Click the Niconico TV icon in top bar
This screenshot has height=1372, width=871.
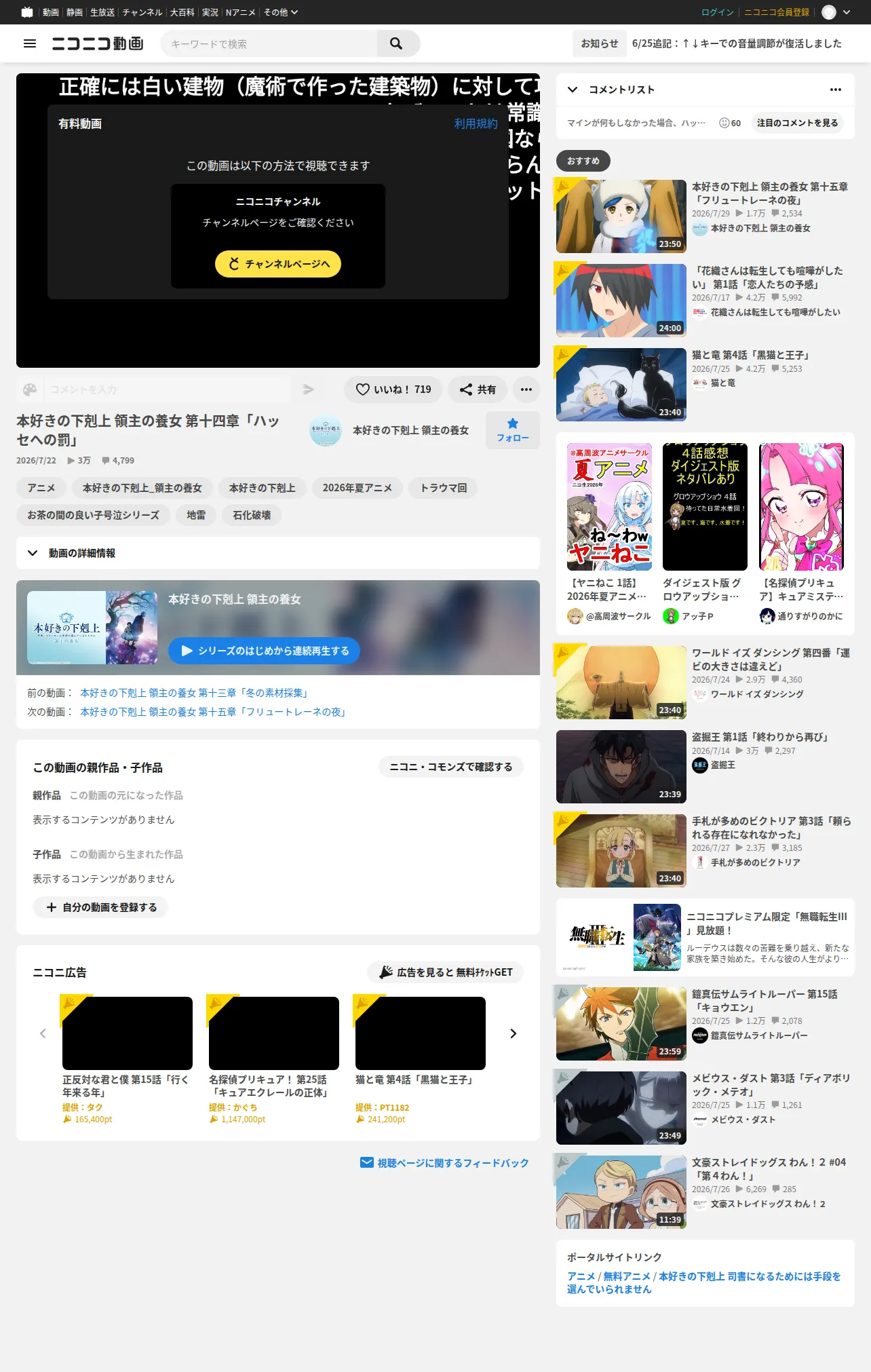pos(27,12)
